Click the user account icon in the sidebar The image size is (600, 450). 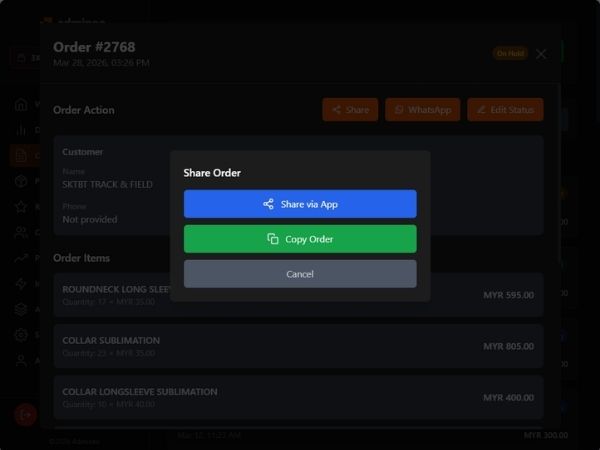tap(21, 360)
